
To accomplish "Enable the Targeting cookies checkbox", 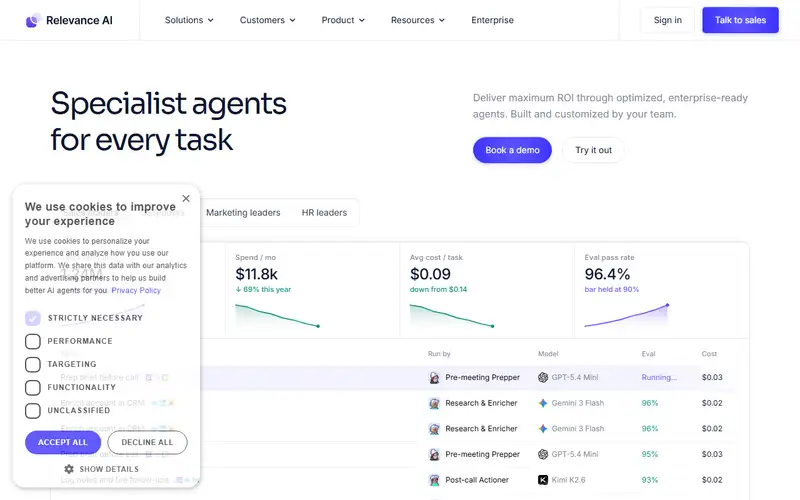I will [x=33, y=364].
